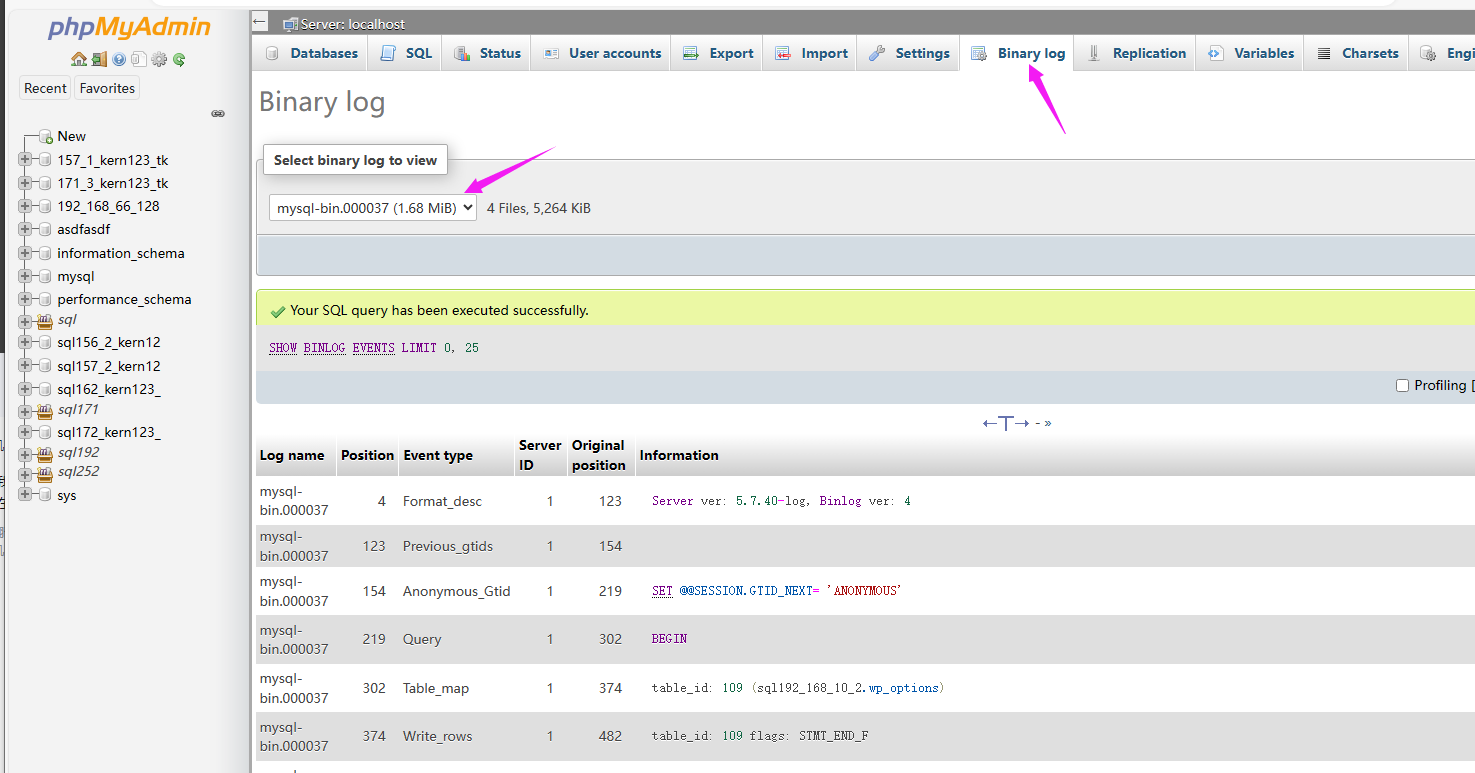The image size is (1475, 773).
Task: Click the database icon beside mysql
Action: click(45, 277)
